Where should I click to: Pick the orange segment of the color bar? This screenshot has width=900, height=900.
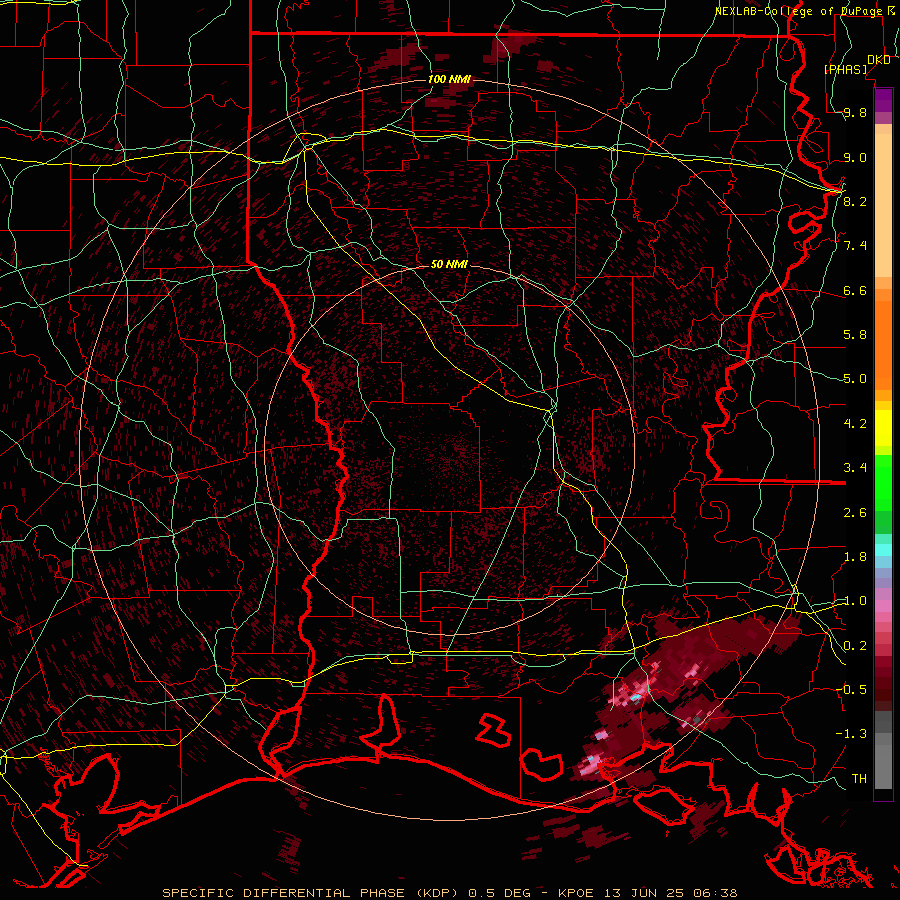click(883, 346)
